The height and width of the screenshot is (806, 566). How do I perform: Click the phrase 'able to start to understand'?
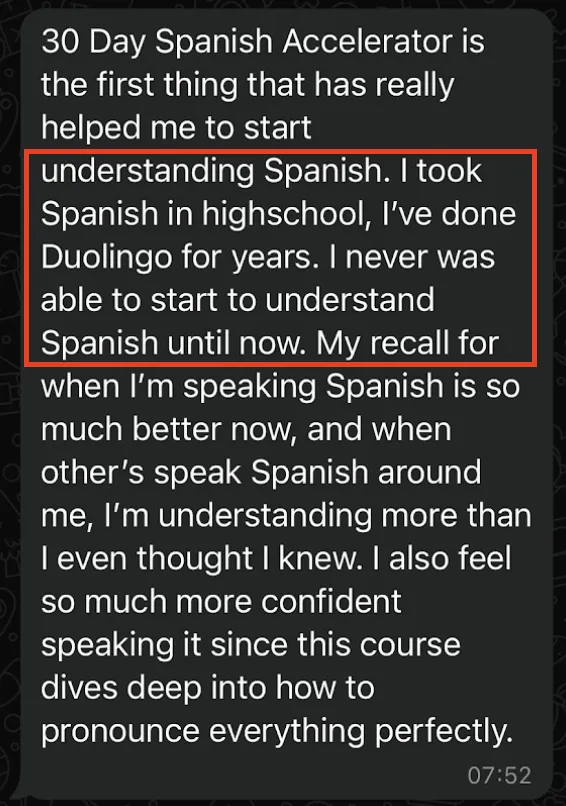[238, 300]
